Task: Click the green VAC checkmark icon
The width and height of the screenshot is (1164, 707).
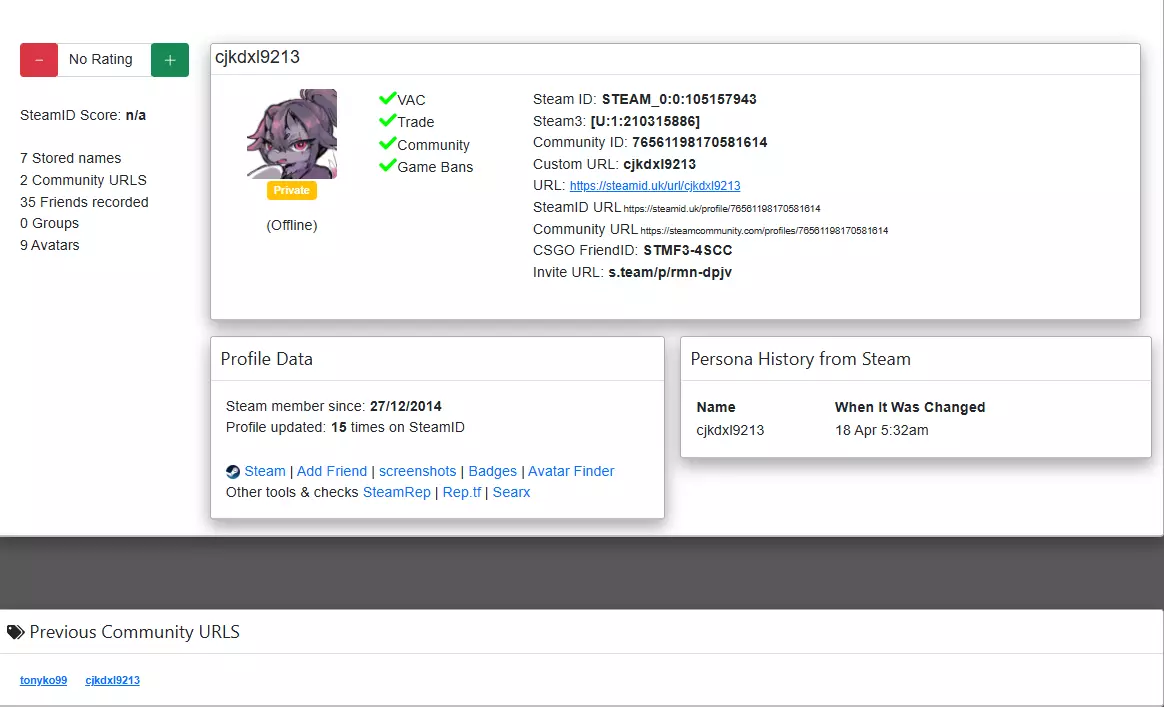Action: [x=387, y=98]
